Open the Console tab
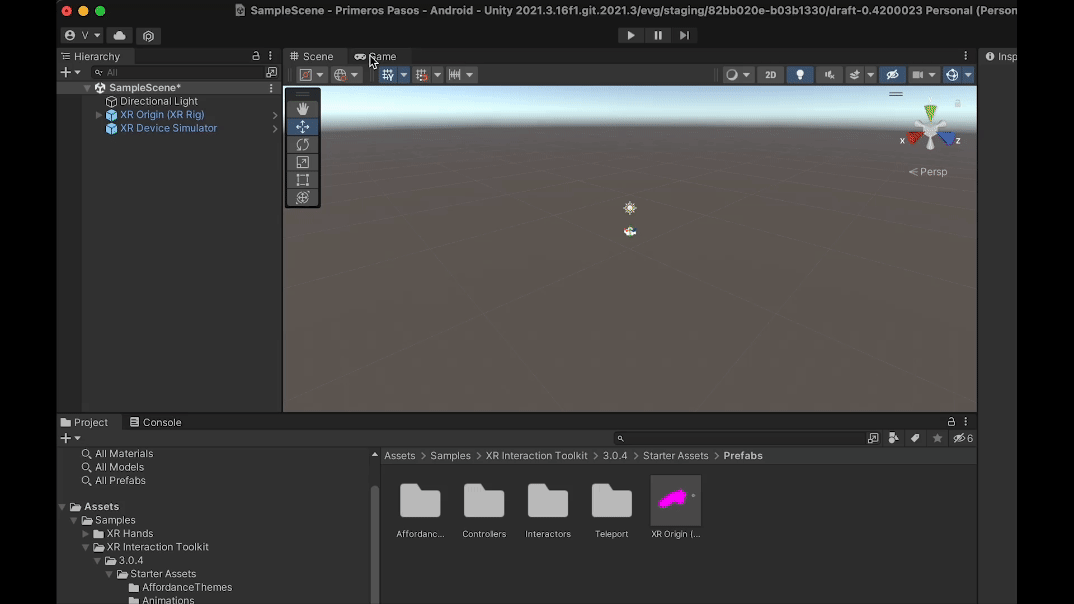Viewport: 1074px width, 604px height. tap(155, 423)
